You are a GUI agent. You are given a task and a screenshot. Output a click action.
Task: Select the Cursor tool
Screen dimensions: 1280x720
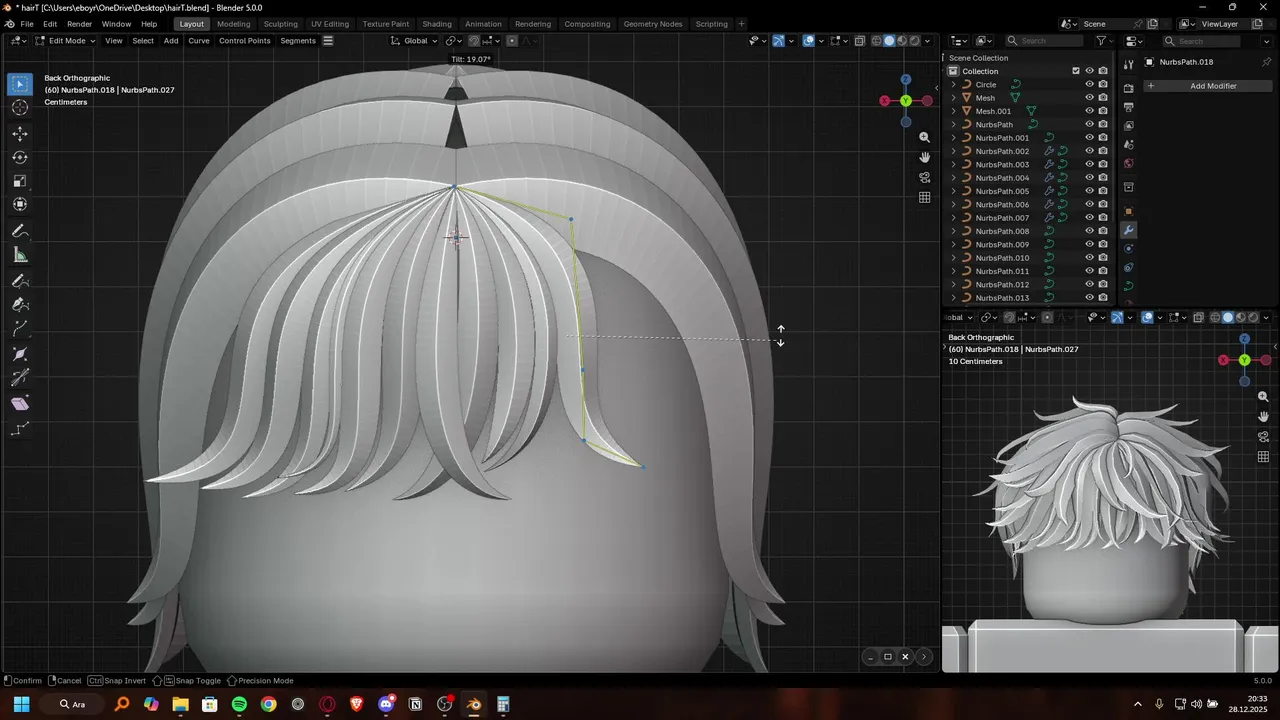pos(20,108)
